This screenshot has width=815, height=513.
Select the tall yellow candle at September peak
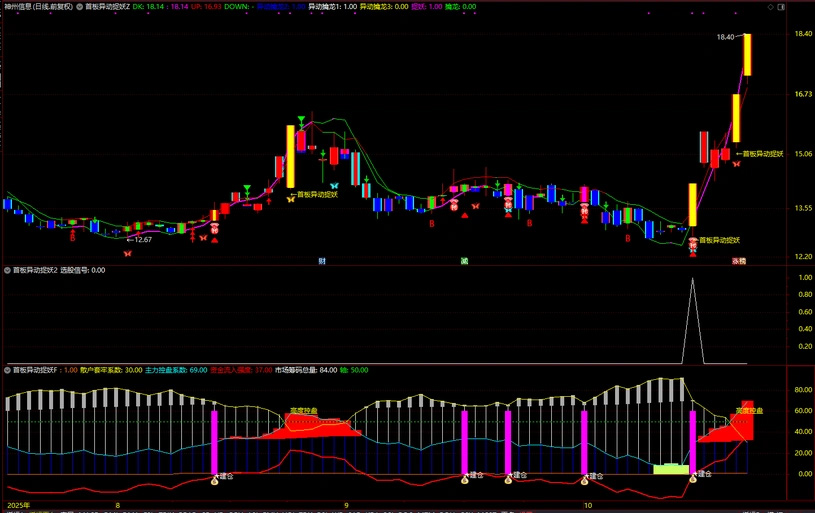[x=291, y=156]
